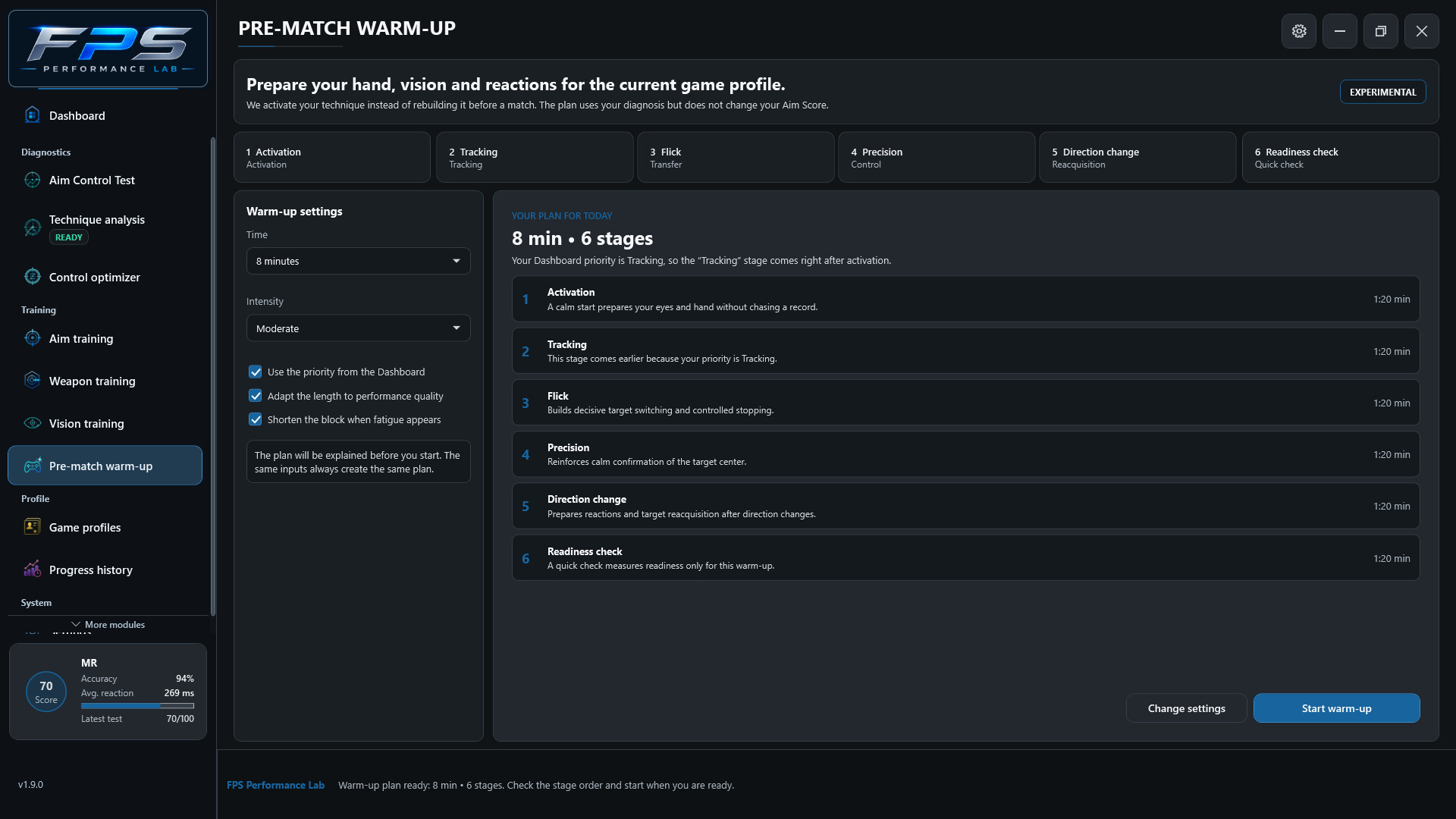Viewport: 1456px width, 819px height.
Task: Click the Direction change row in plan
Action: pos(965,506)
